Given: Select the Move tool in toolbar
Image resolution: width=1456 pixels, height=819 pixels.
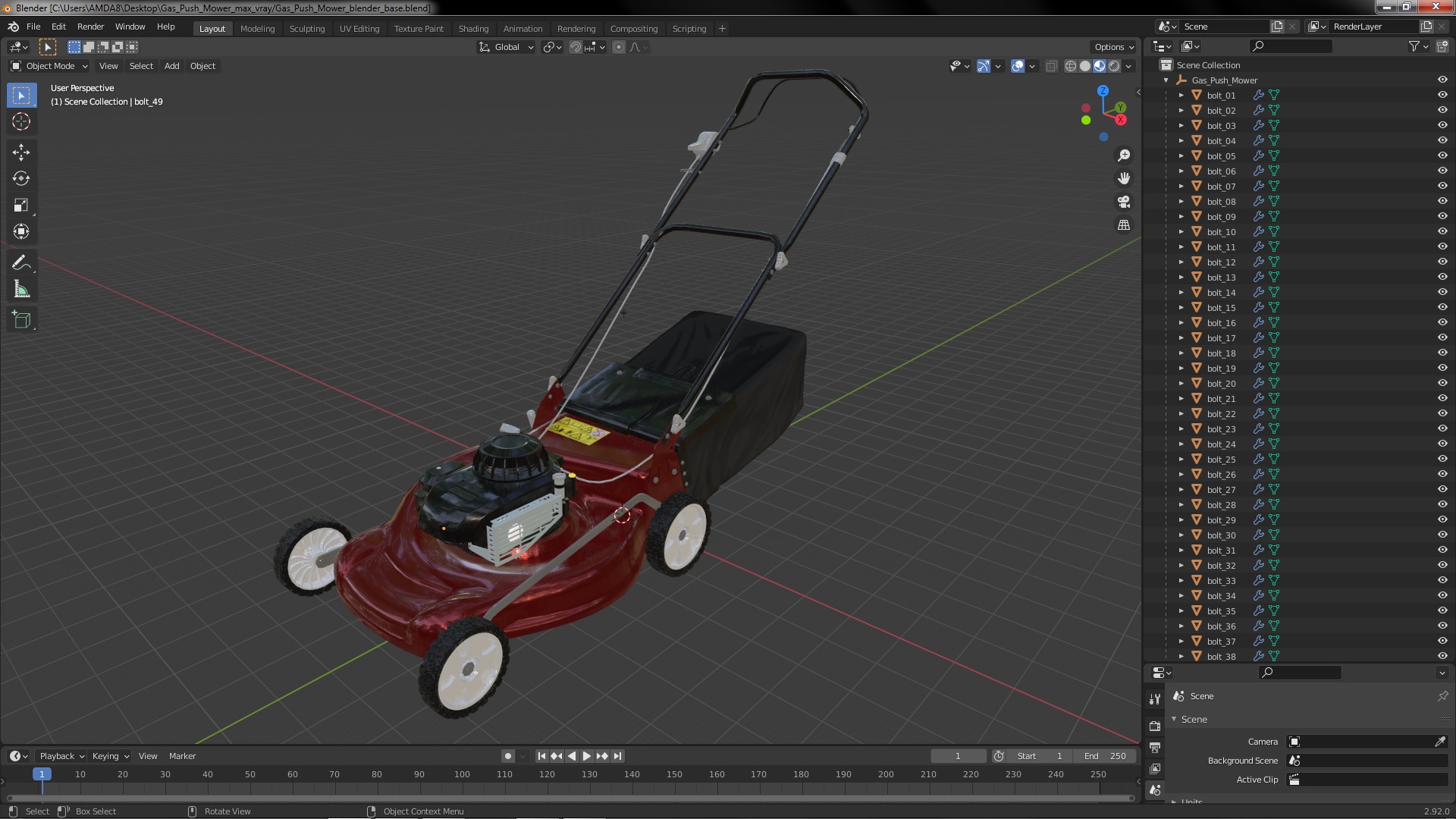Looking at the screenshot, I should point(22,150).
